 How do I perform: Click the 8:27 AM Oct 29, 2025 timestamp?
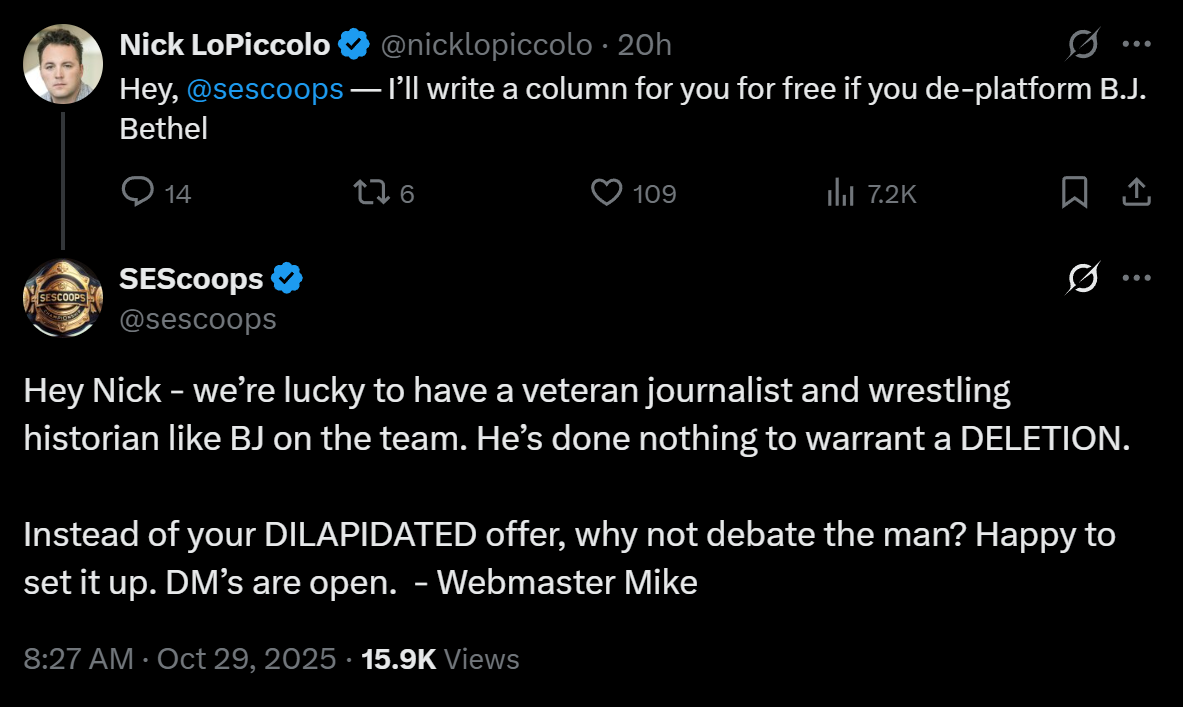(x=180, y=659)
